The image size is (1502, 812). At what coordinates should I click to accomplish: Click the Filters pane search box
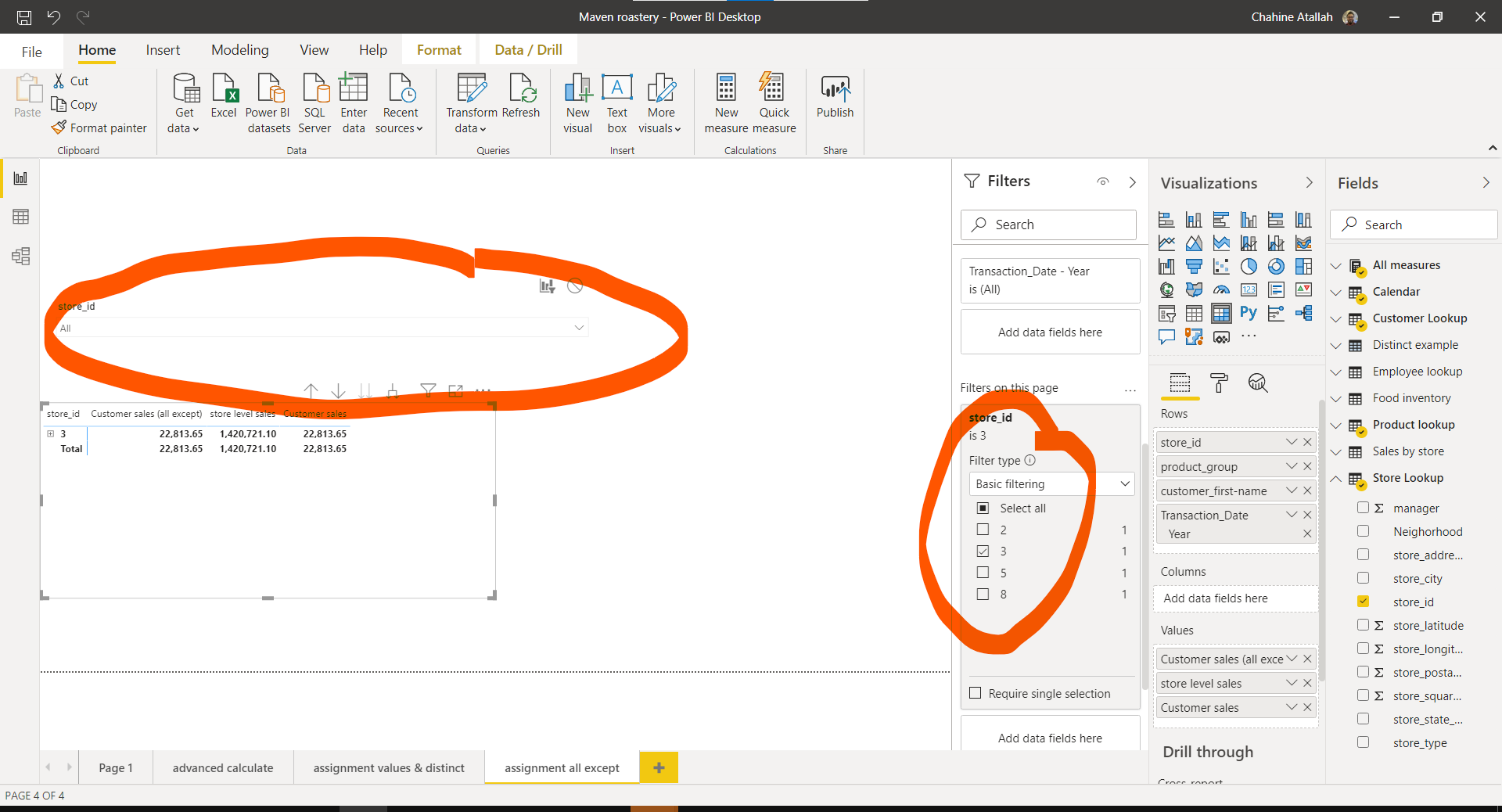click(1048, 225)
